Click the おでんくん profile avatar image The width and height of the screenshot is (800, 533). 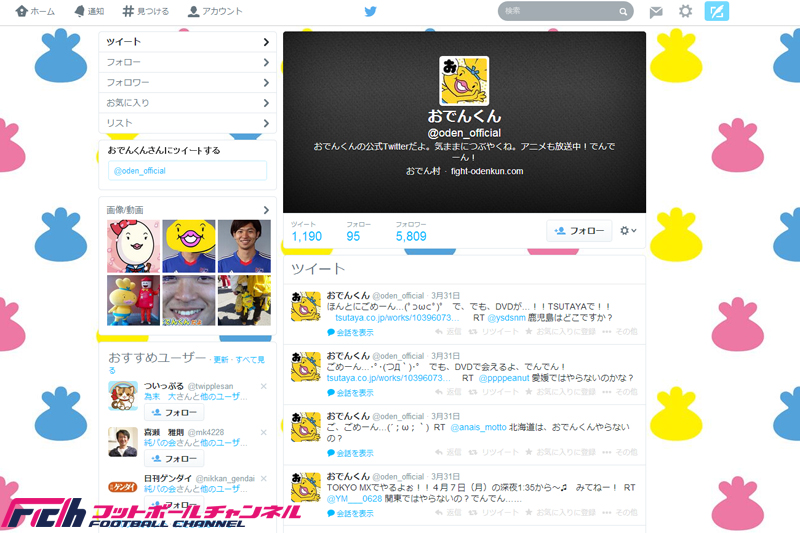click(x=464, y=80)
